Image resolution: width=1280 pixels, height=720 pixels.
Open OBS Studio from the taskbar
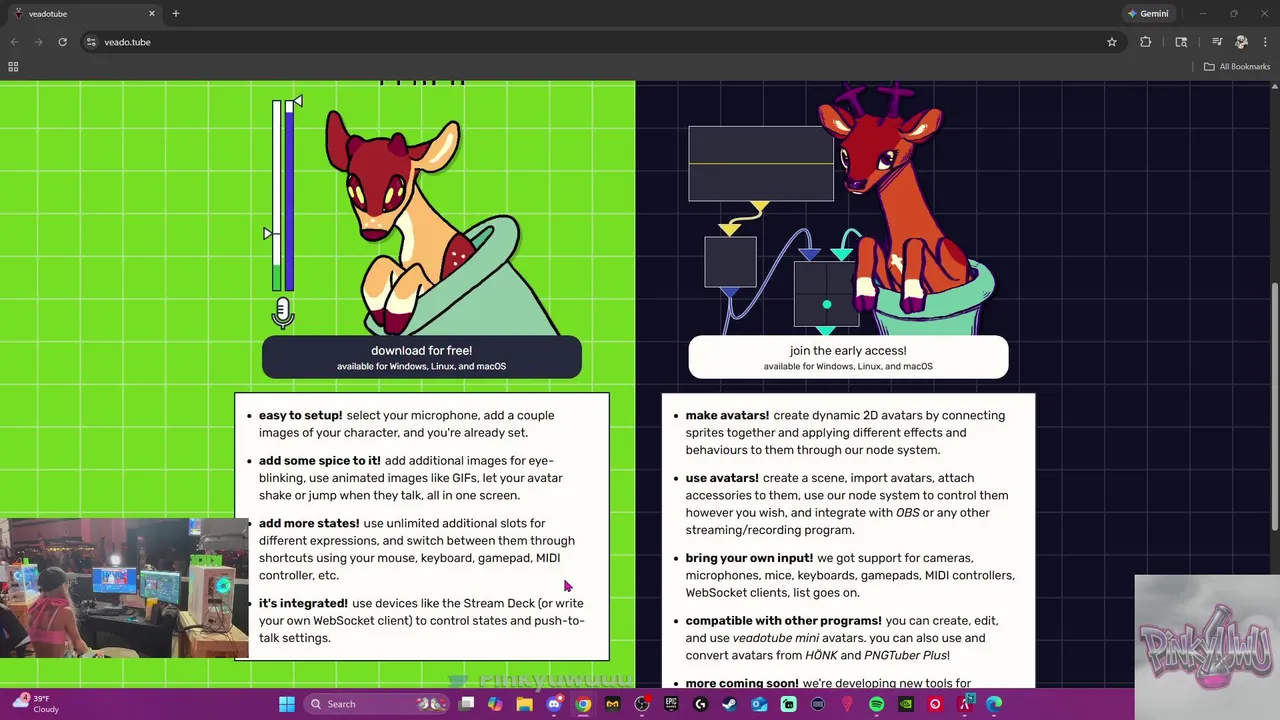[x=642, y=704]
